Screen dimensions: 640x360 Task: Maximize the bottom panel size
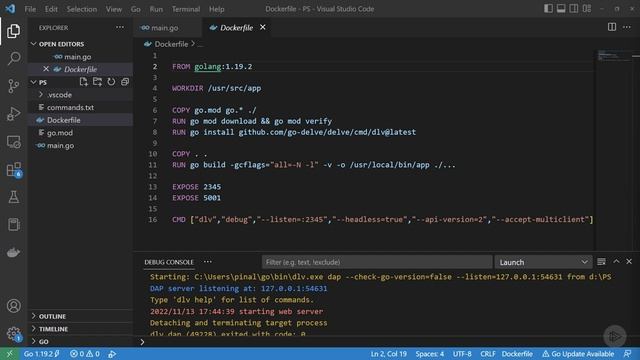[616, 262]
